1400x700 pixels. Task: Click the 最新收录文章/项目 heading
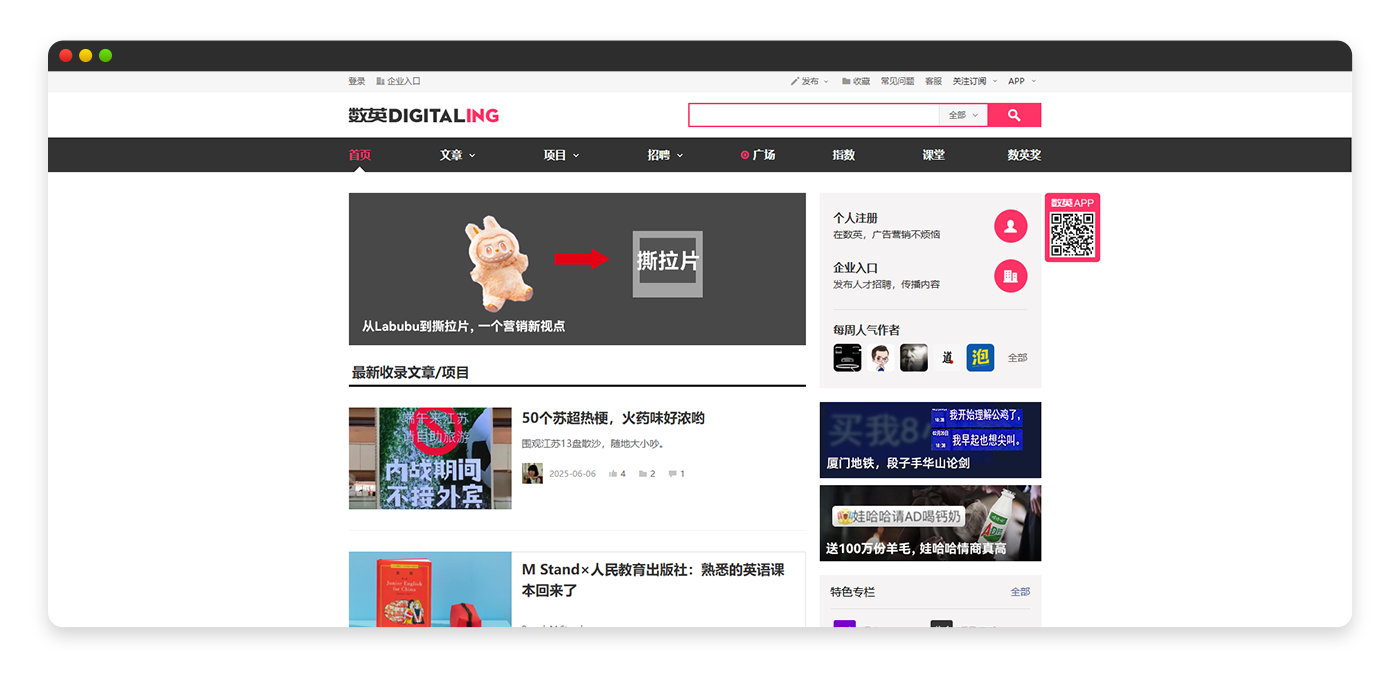pyautogui.click(x=410, y=373)
